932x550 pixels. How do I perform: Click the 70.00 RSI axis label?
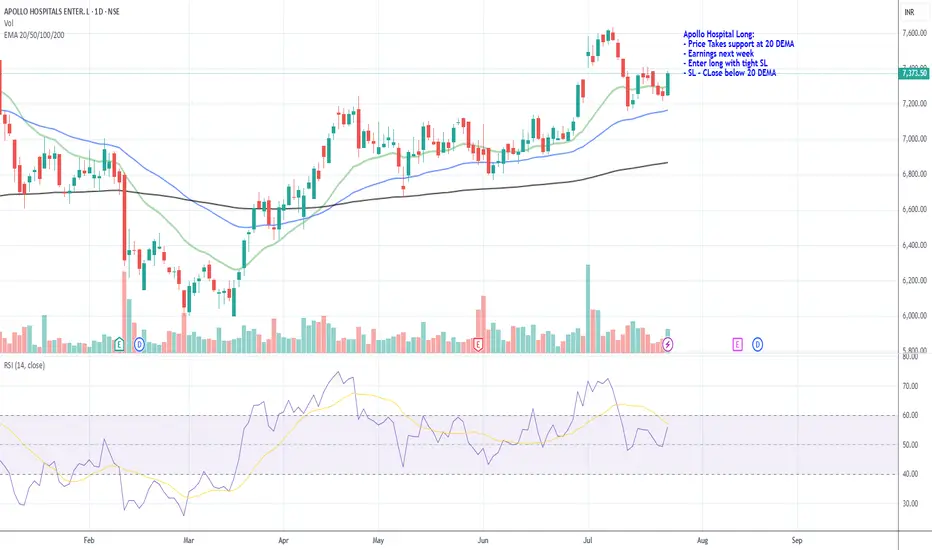point(910,386)
